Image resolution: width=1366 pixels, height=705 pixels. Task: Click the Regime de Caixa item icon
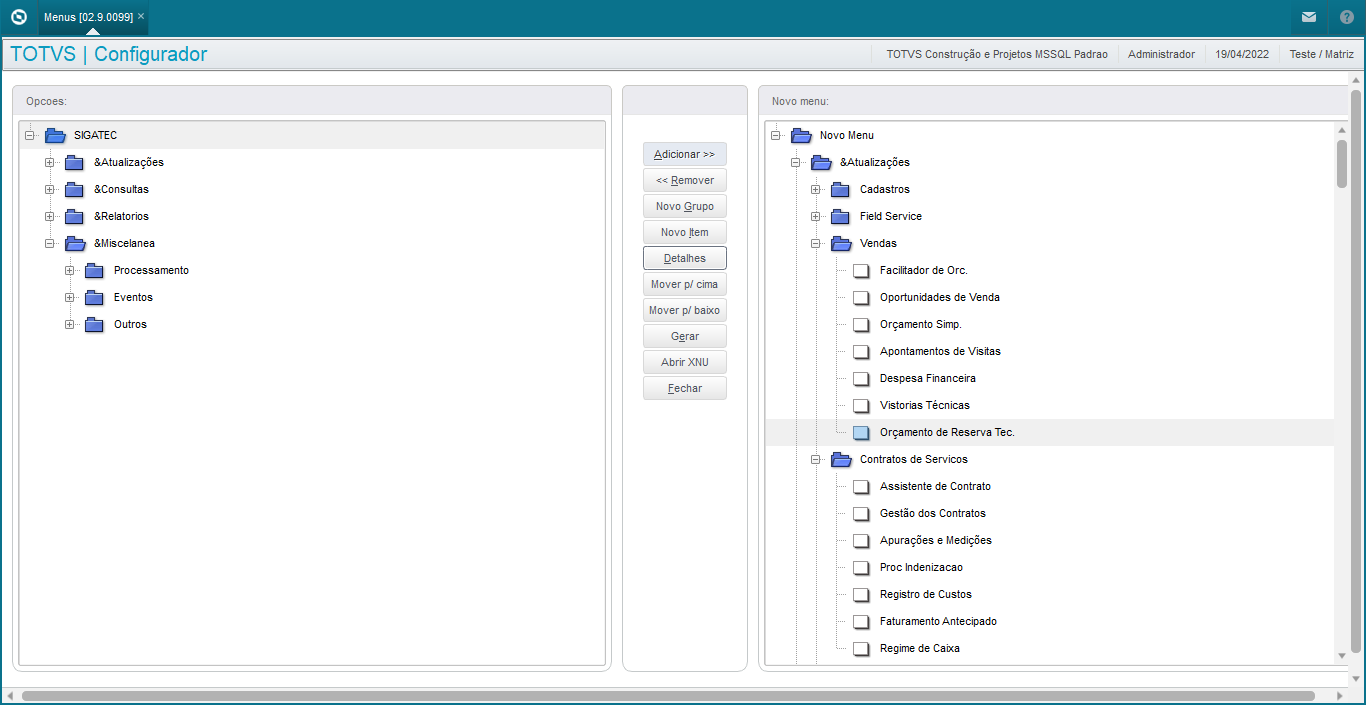(x=861, y=648)
